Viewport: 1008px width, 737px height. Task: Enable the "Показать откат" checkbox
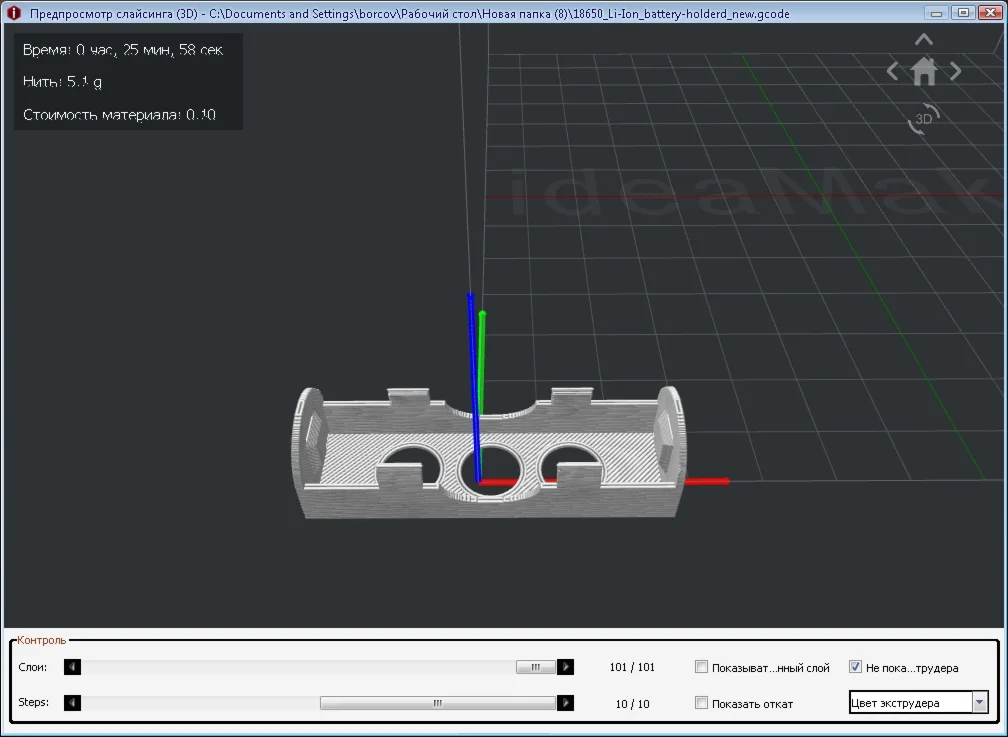[702, 703]
